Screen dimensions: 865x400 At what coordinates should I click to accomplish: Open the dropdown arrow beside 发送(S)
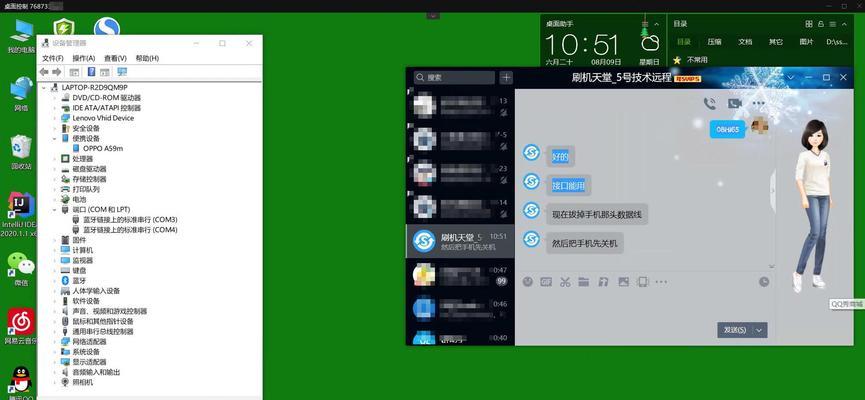coord(760,330)
